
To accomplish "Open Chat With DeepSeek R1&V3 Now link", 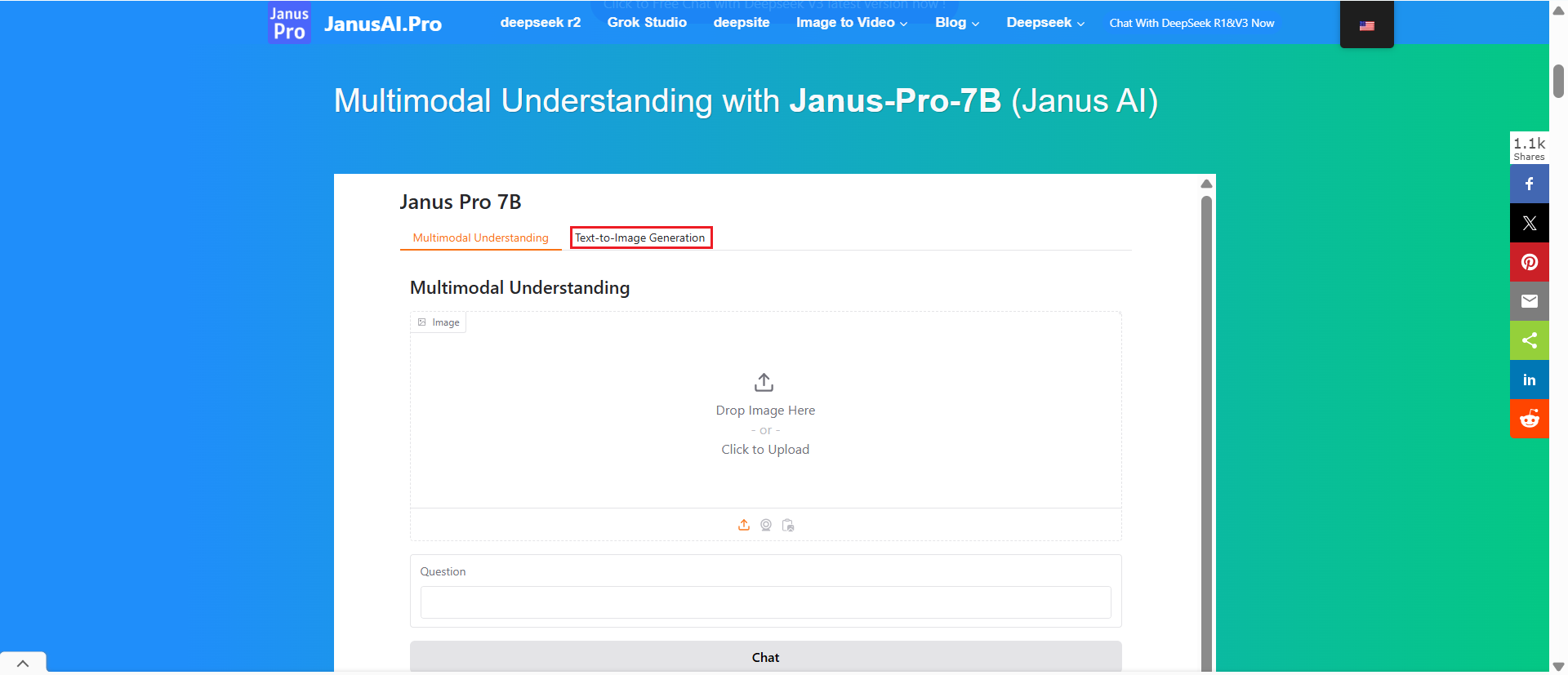I will click(x=1192, y=23).
